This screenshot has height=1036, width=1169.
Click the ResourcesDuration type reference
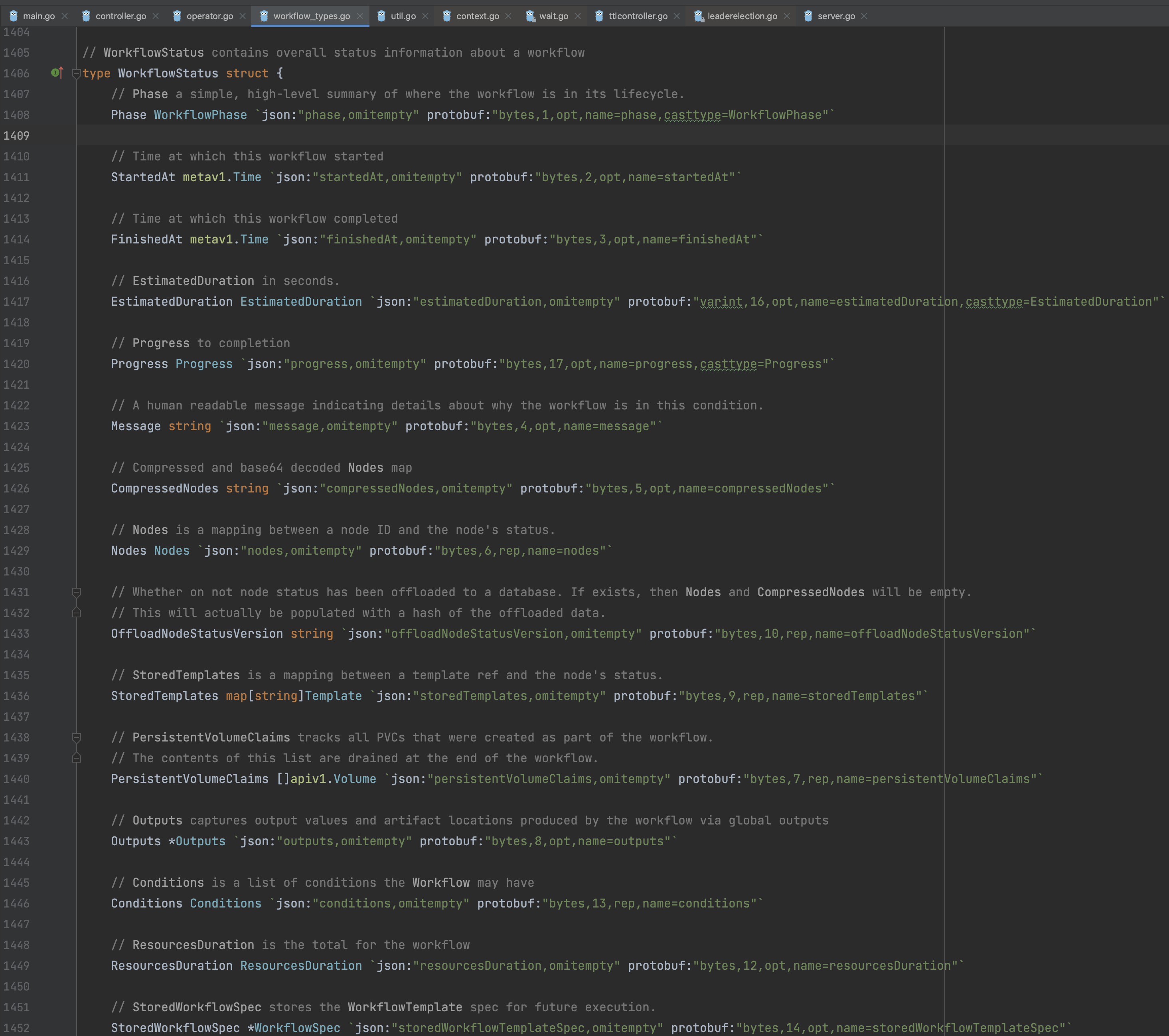tap(301, 966)
